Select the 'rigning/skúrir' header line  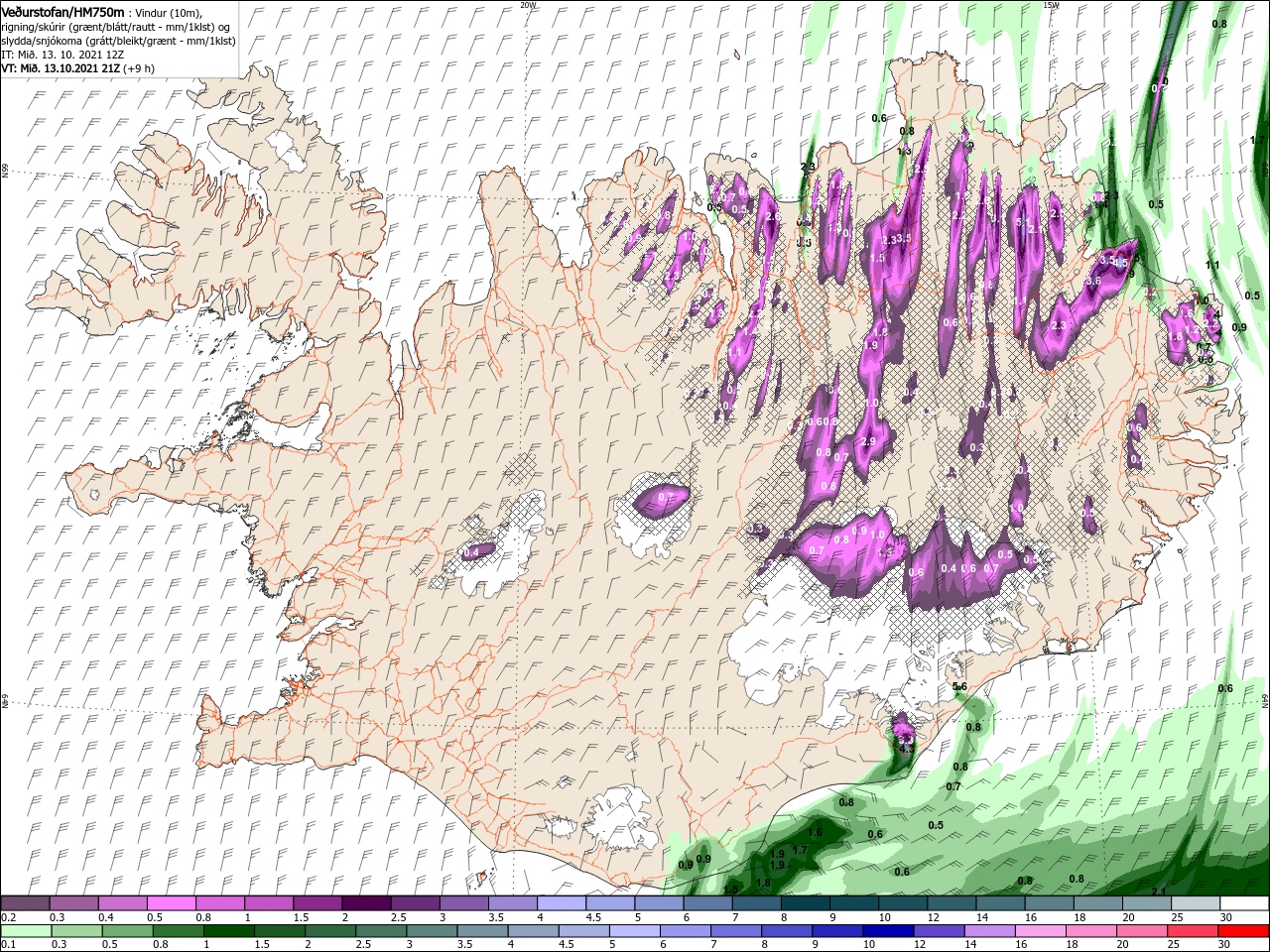[x=116, y=27]
